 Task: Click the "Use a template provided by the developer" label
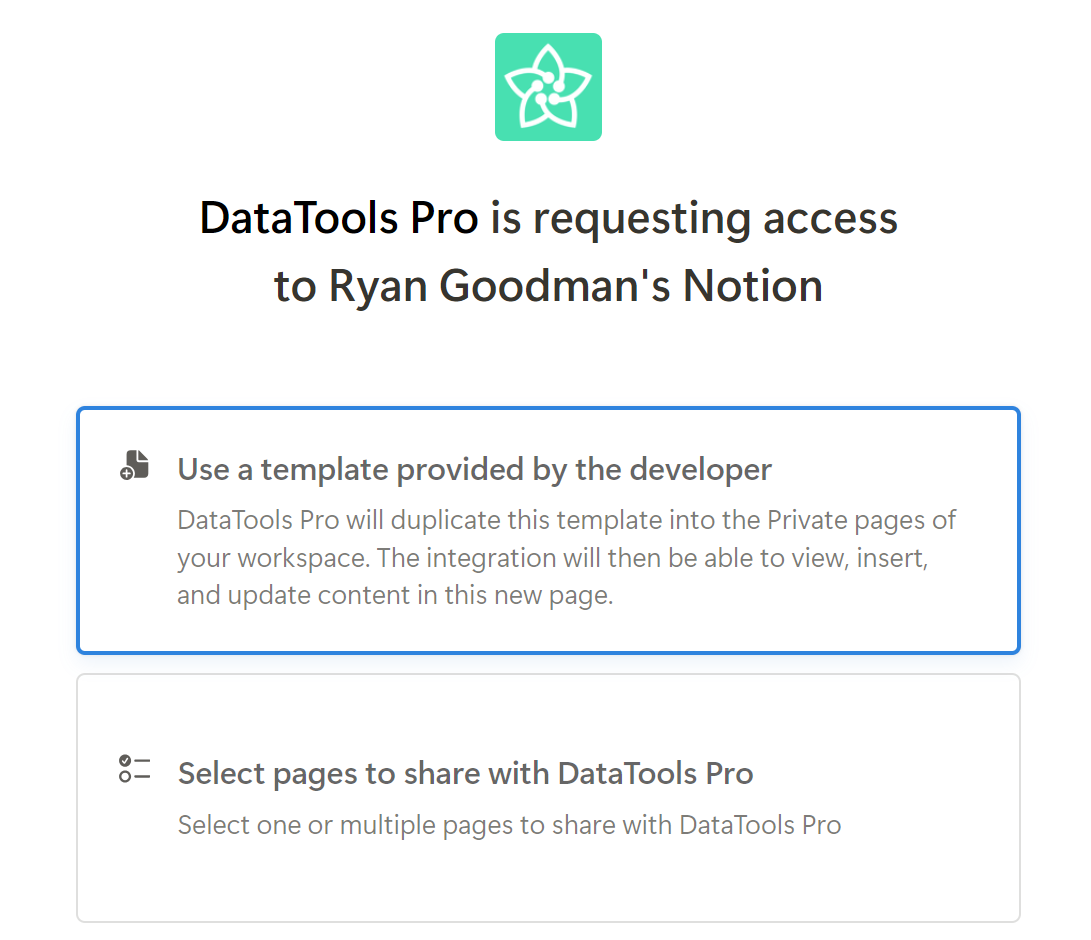(474, 468)
